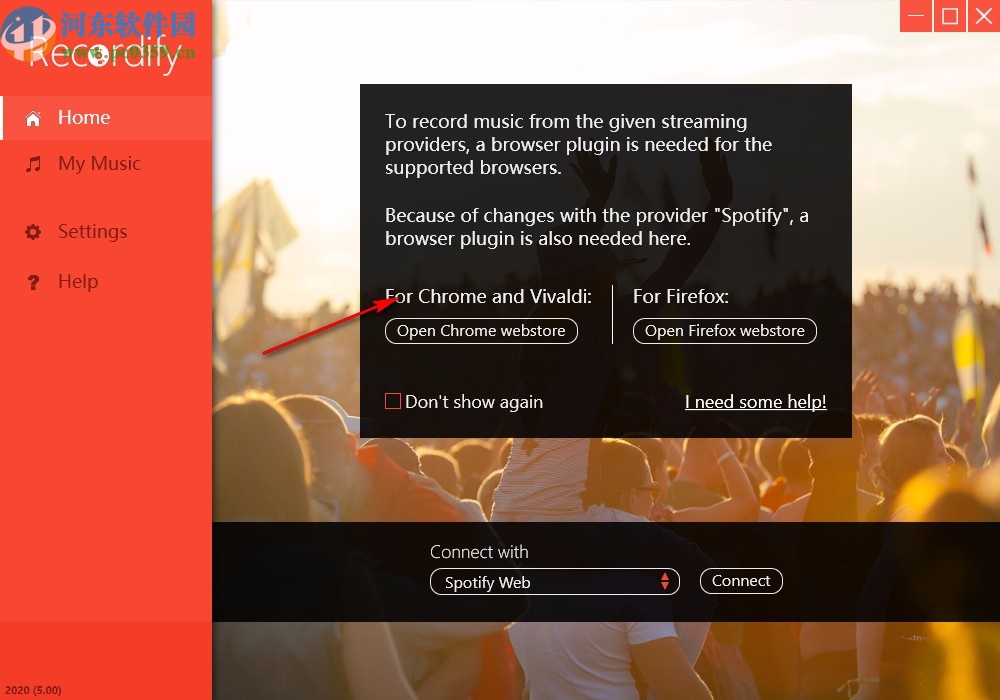Click the Home house icon

(x=33, y=118)
